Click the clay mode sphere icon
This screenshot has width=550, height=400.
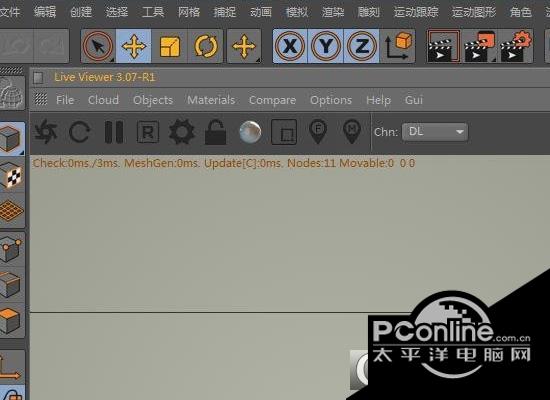(250, 132)
